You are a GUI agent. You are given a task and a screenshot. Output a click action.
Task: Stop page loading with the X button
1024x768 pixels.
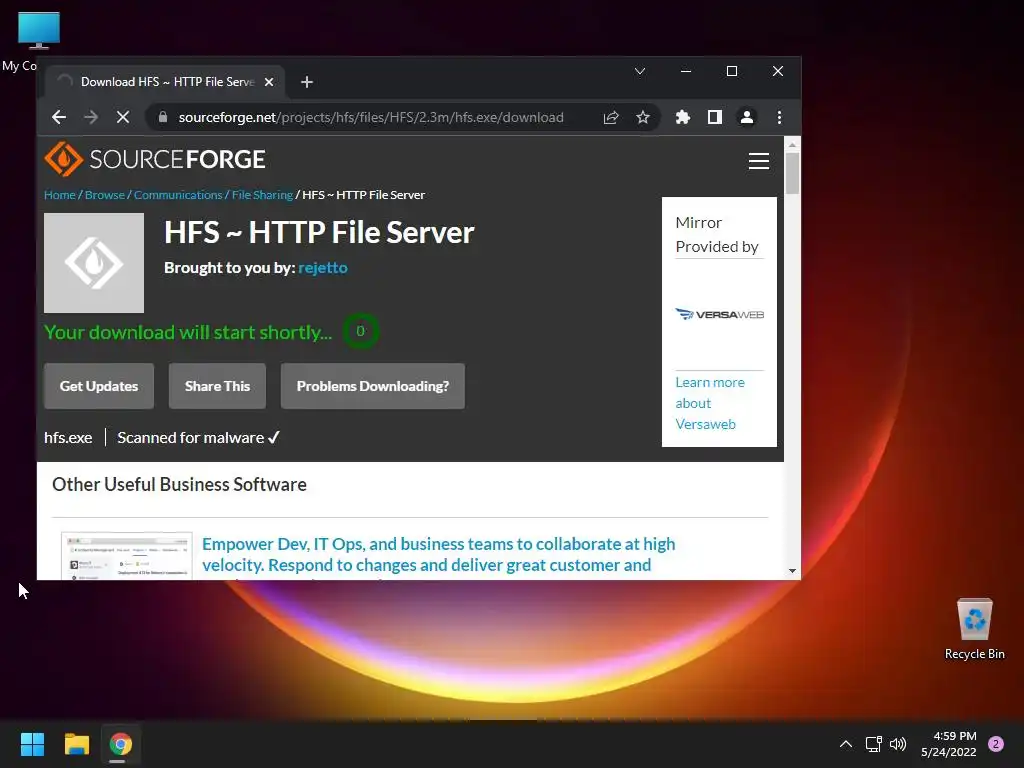pyautogui.click(x=123, y=118)
